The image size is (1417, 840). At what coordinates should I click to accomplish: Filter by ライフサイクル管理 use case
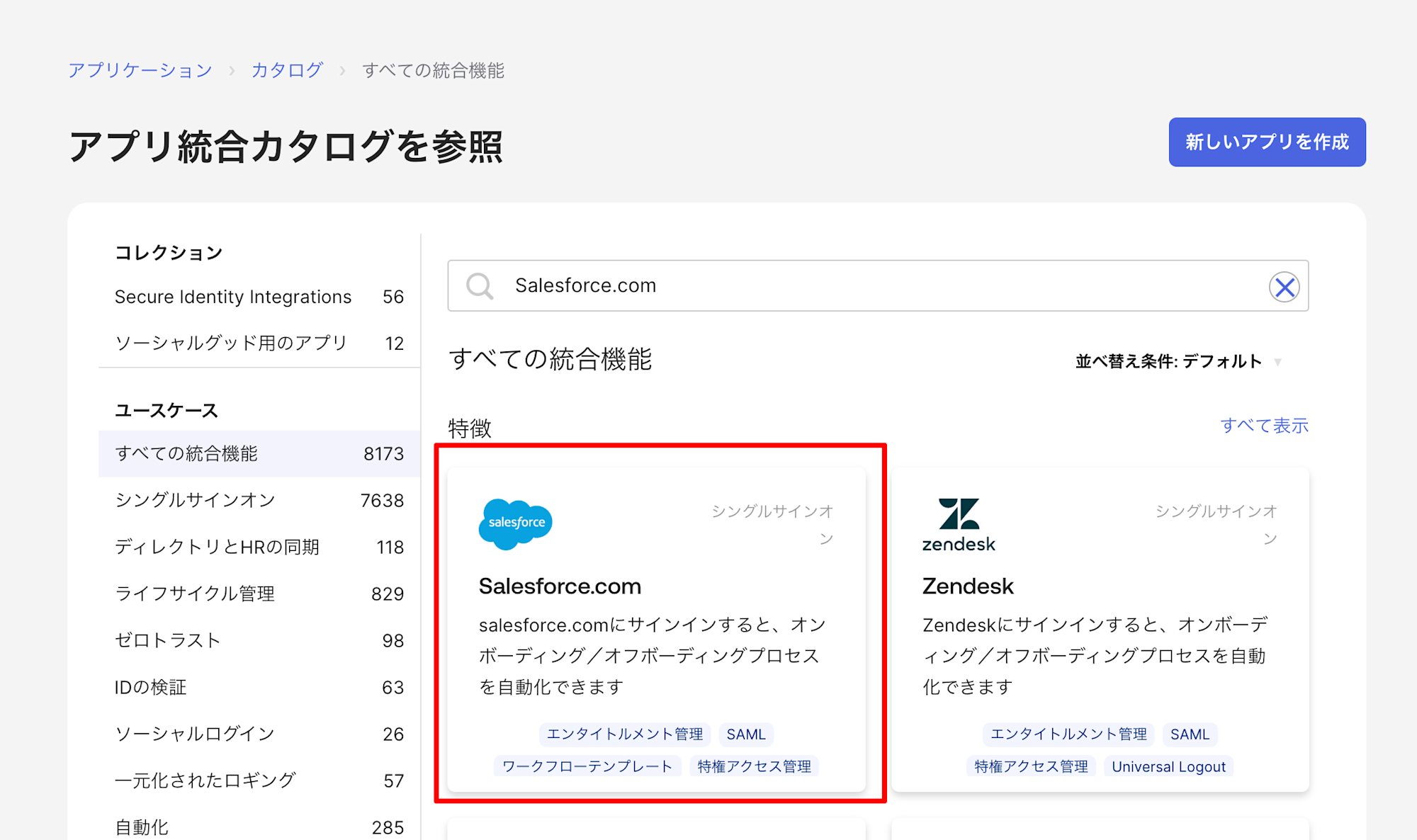pos(195,594)
